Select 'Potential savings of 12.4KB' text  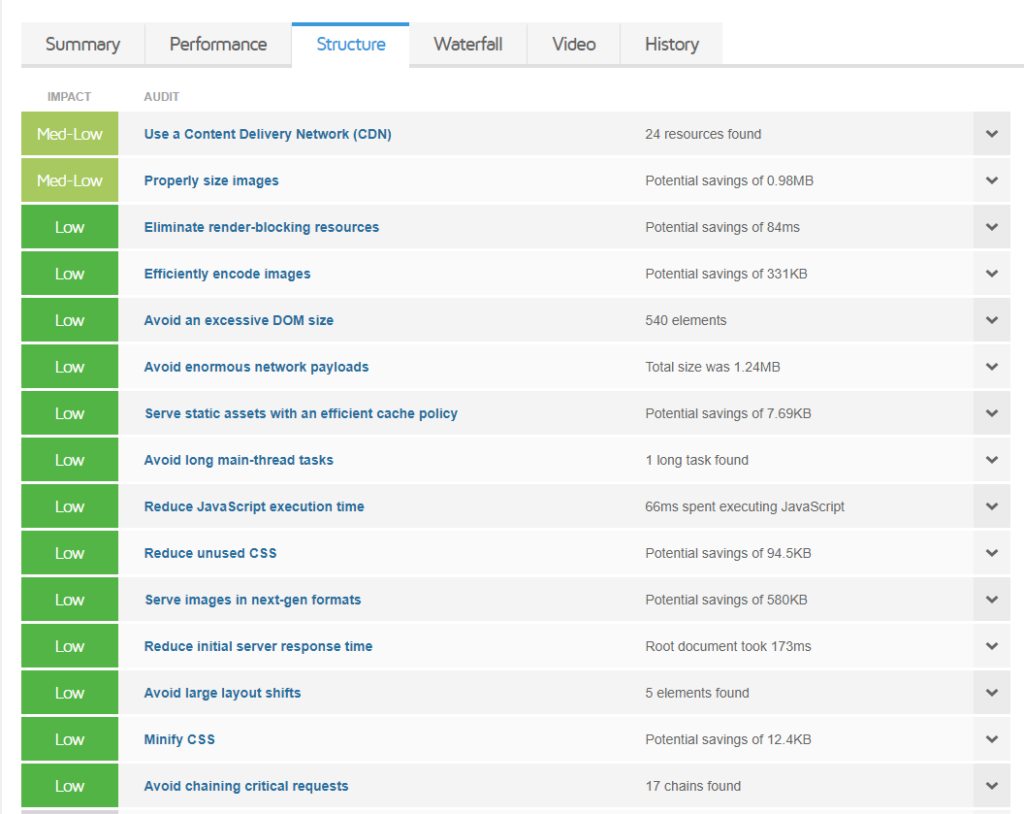click(728, 740)
